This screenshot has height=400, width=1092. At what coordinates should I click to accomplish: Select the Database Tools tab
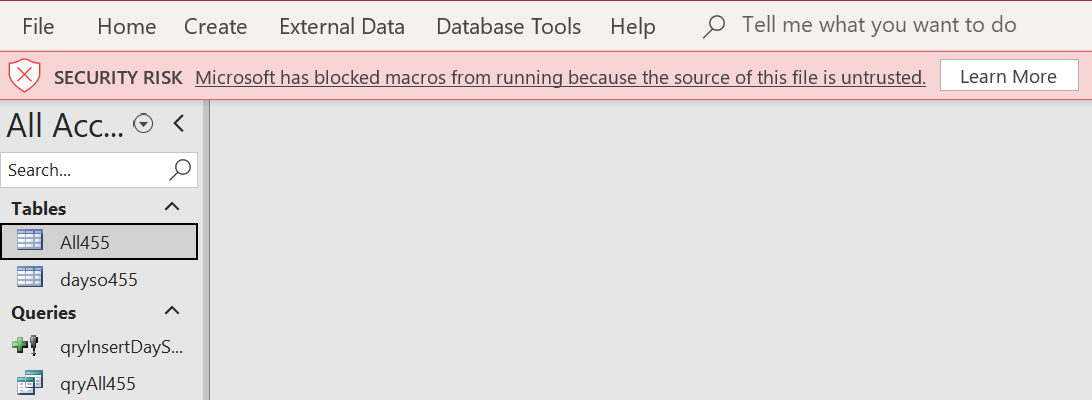pos(507,26)
